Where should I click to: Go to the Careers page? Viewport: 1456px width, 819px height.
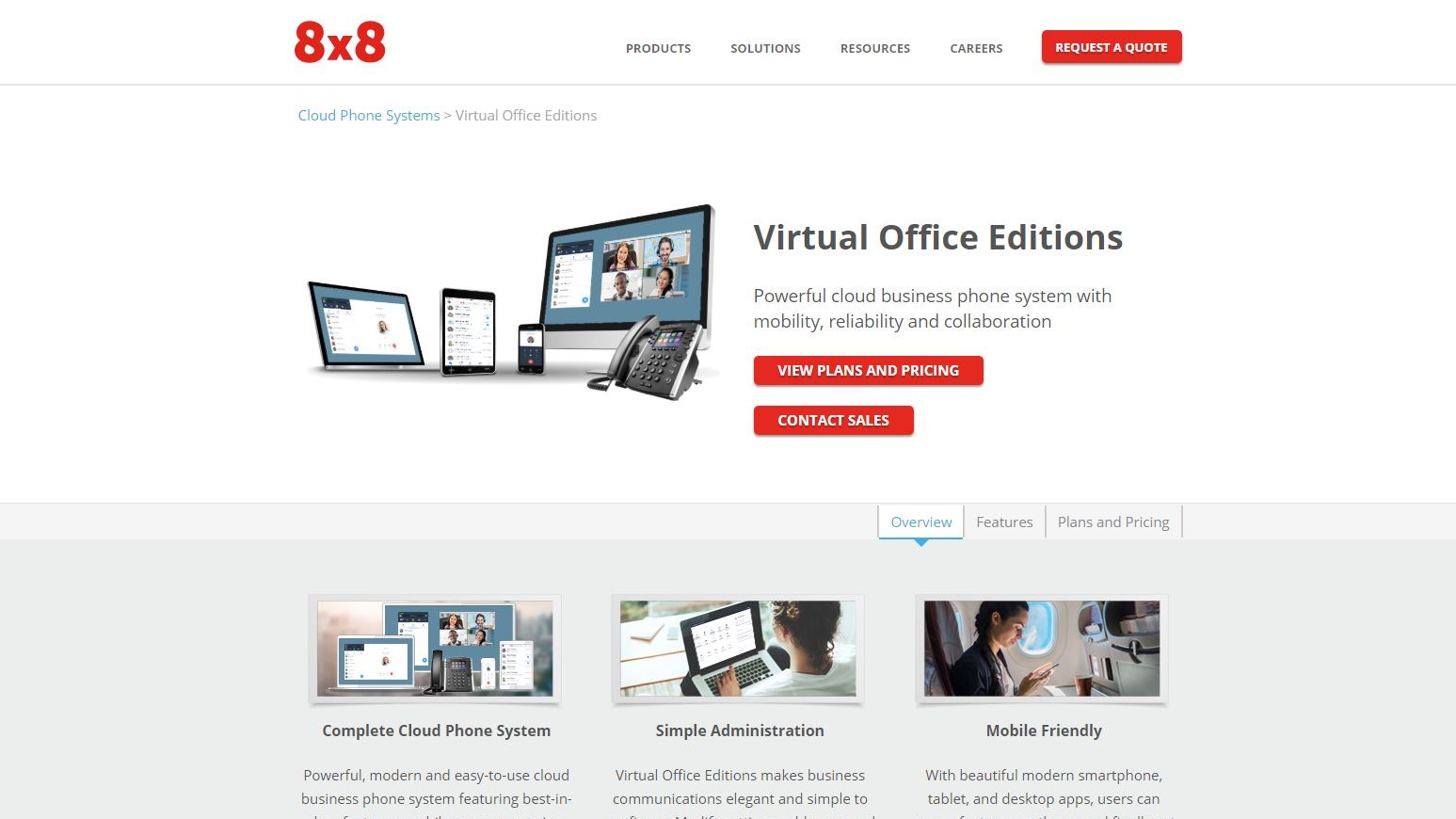[976, 48]
